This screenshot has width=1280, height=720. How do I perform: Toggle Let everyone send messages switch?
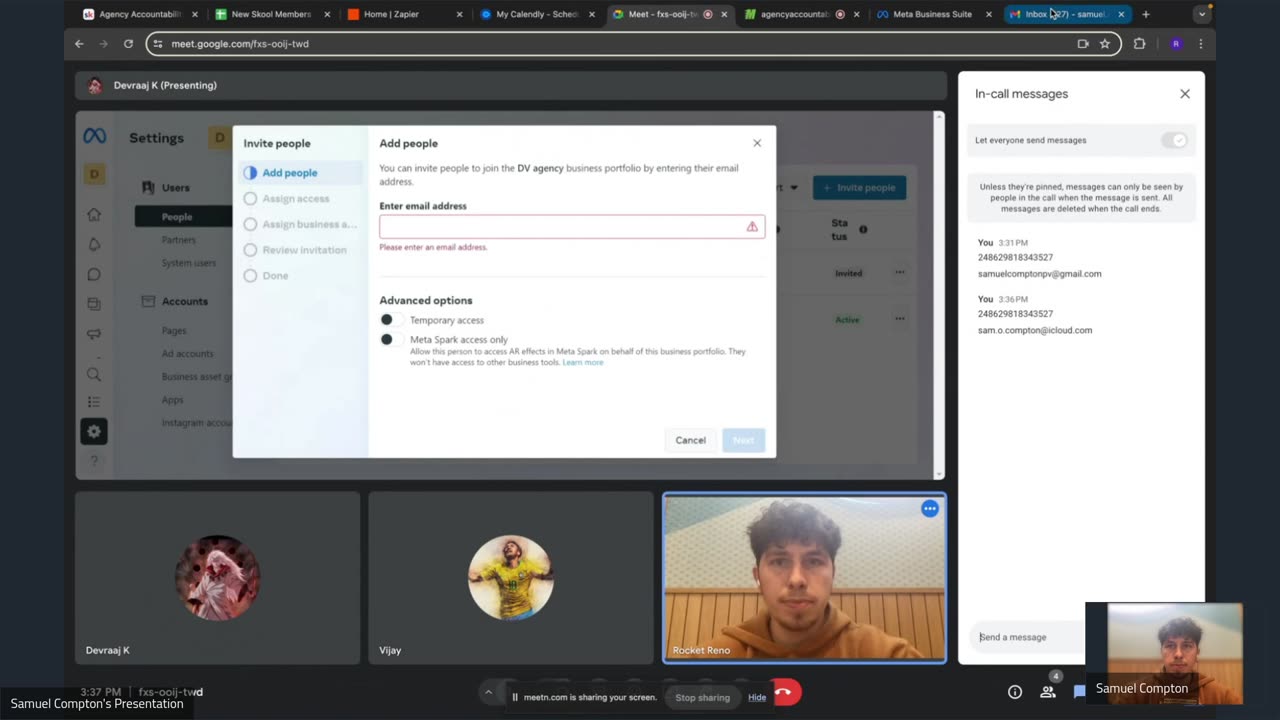pyautogui.click(x=1175, y=140)
